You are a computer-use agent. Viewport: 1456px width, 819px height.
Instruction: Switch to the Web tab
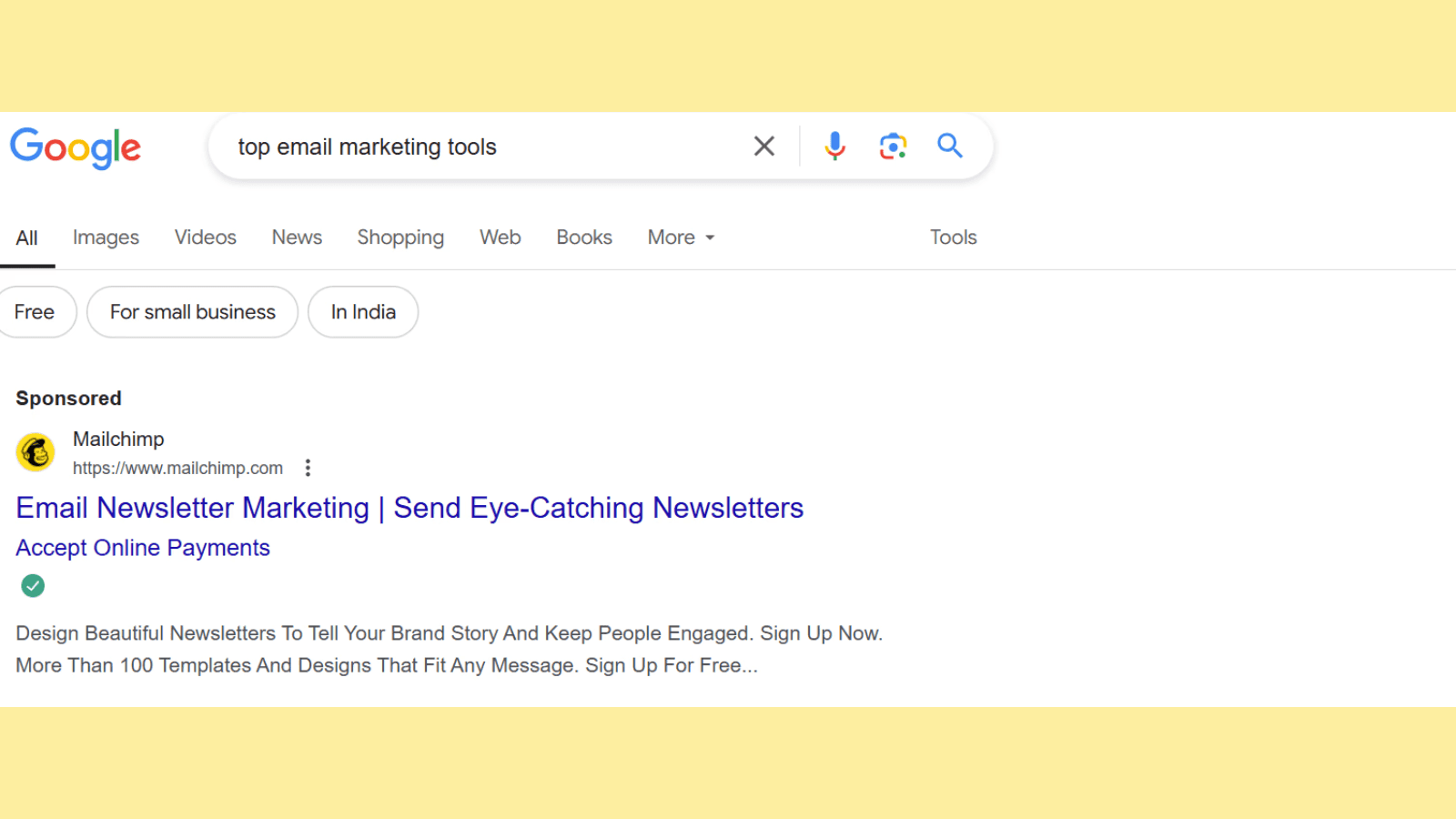(500, 238)
